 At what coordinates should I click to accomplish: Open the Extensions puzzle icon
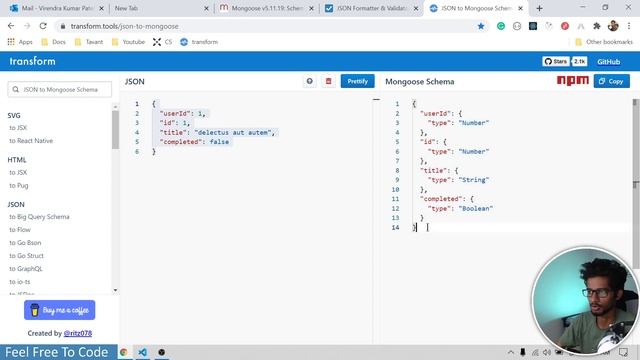pos(597,26)
